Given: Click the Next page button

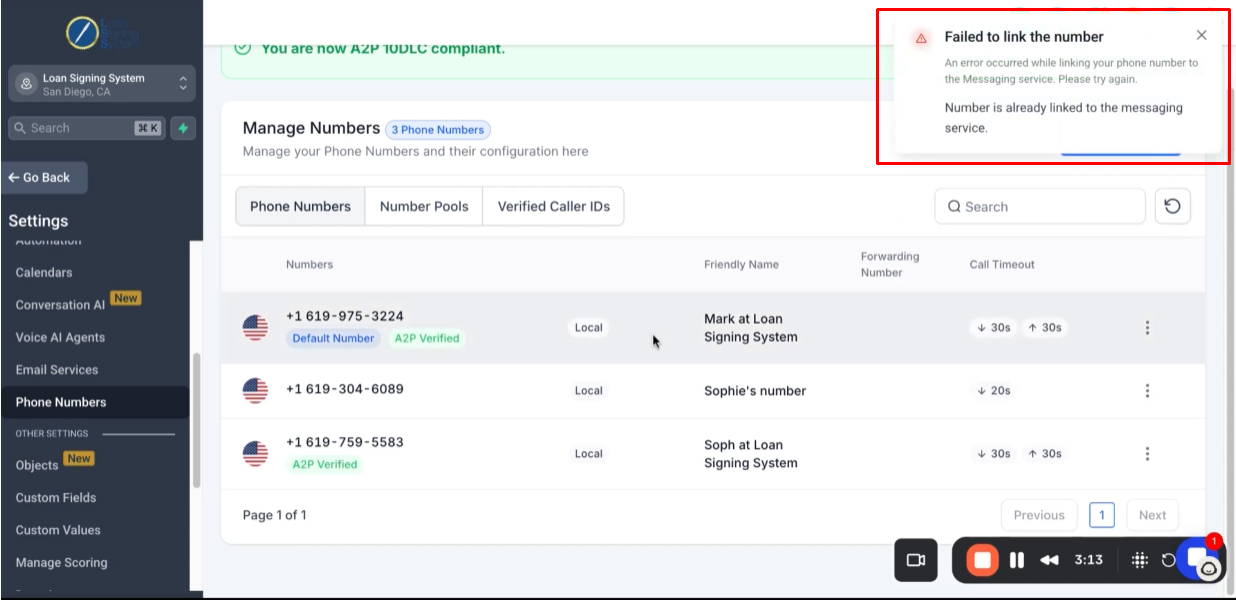Looking at the screenshot, I should coord(1152,515).
